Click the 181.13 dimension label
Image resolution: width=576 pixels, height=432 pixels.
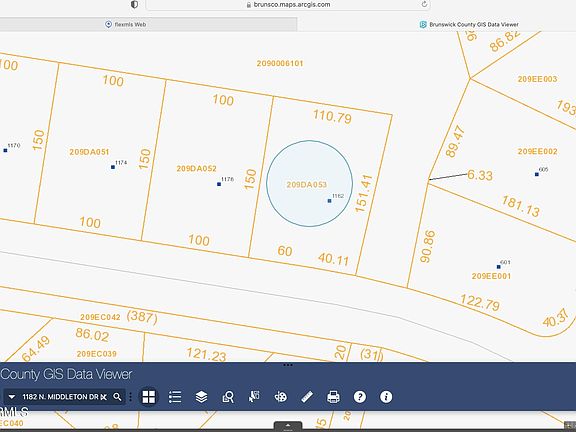(521, 206)
